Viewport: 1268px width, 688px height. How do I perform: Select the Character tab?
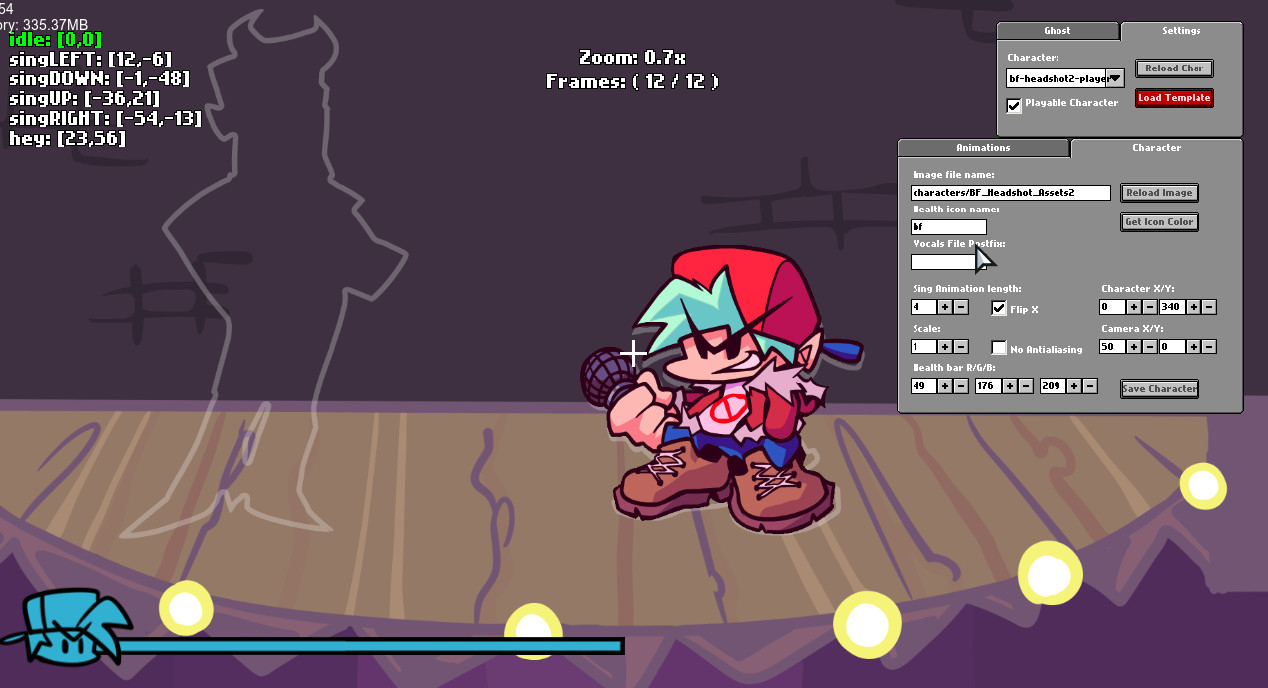pyautogui.click(x=1156, y=148)
